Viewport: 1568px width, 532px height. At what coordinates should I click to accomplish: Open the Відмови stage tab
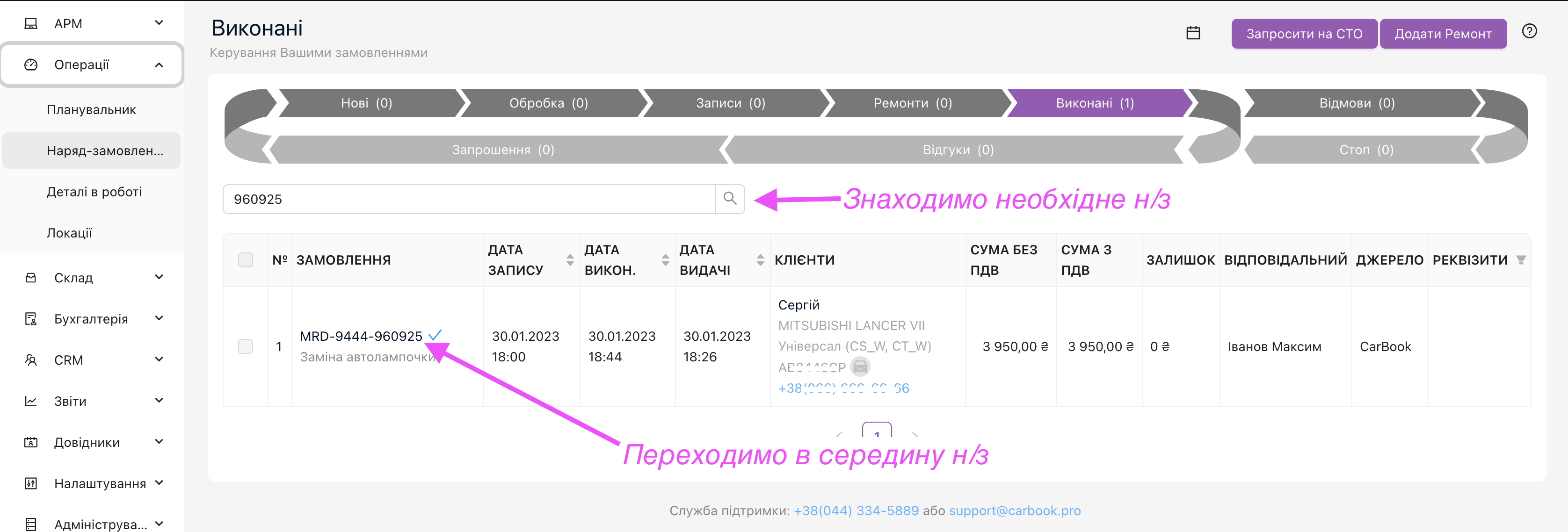(1356, 103)
